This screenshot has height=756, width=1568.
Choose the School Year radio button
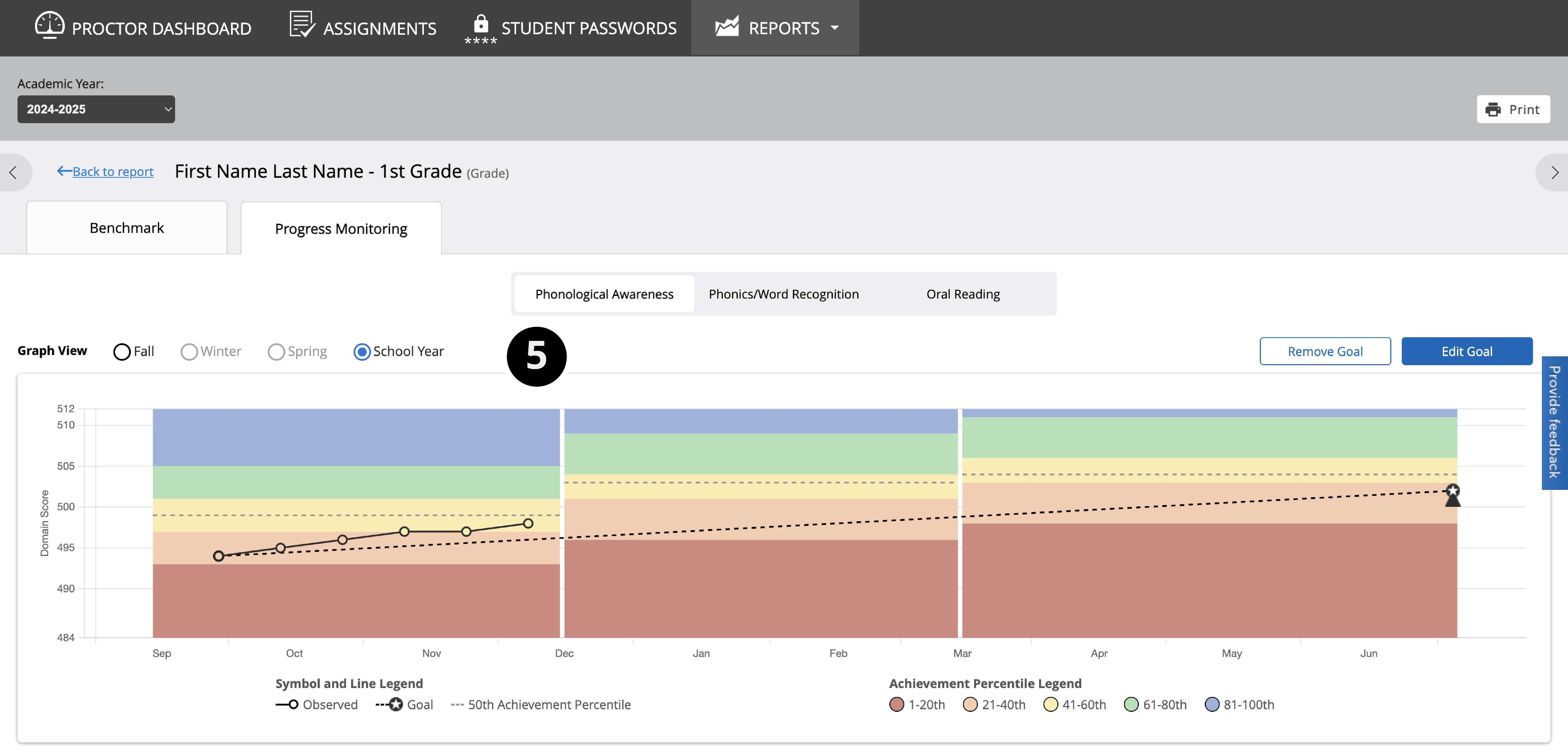[x=362, y=352]
